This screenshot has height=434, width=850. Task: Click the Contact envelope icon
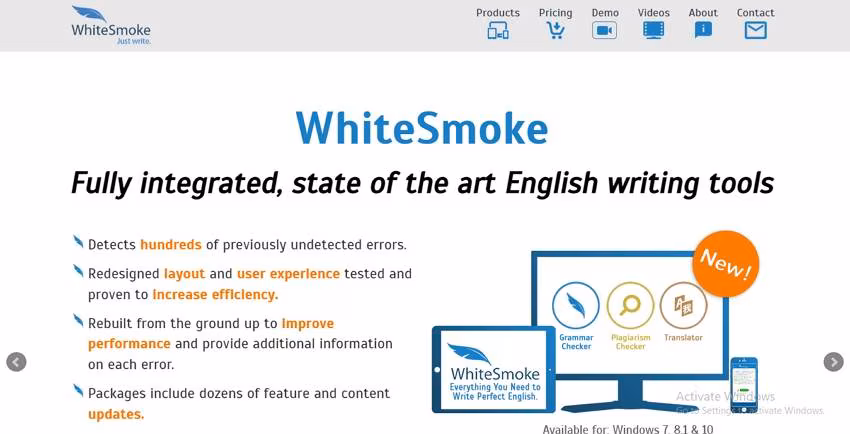pyautogui.click(x=755, y=30)
